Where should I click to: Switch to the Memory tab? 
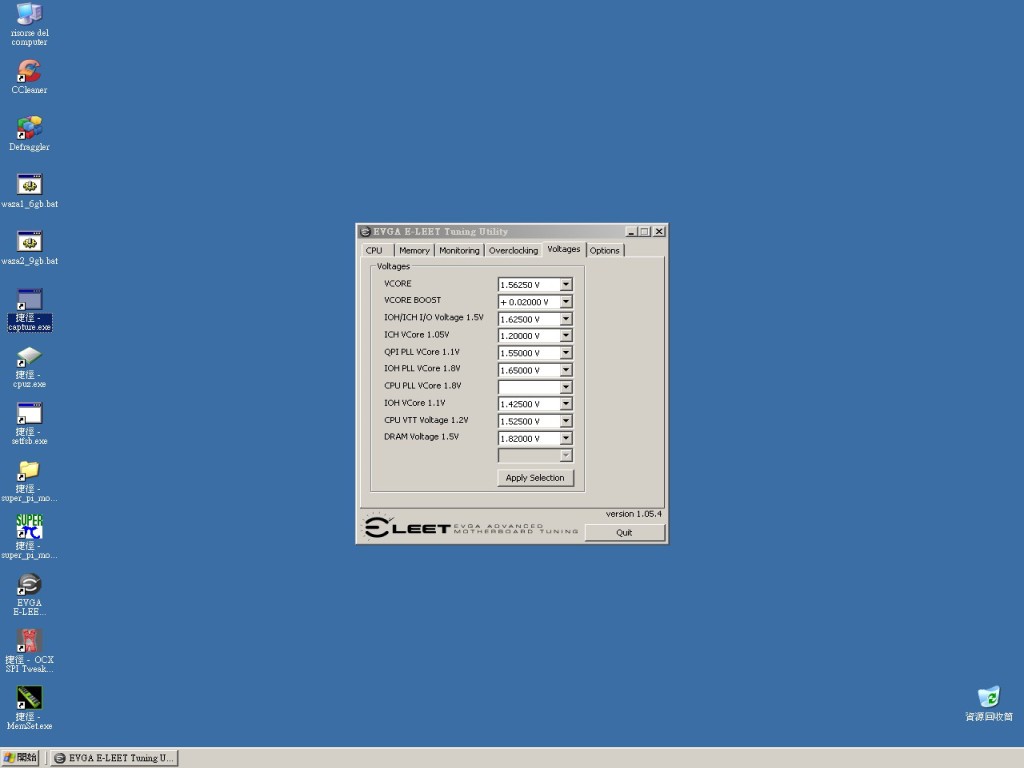coord(414,250)
